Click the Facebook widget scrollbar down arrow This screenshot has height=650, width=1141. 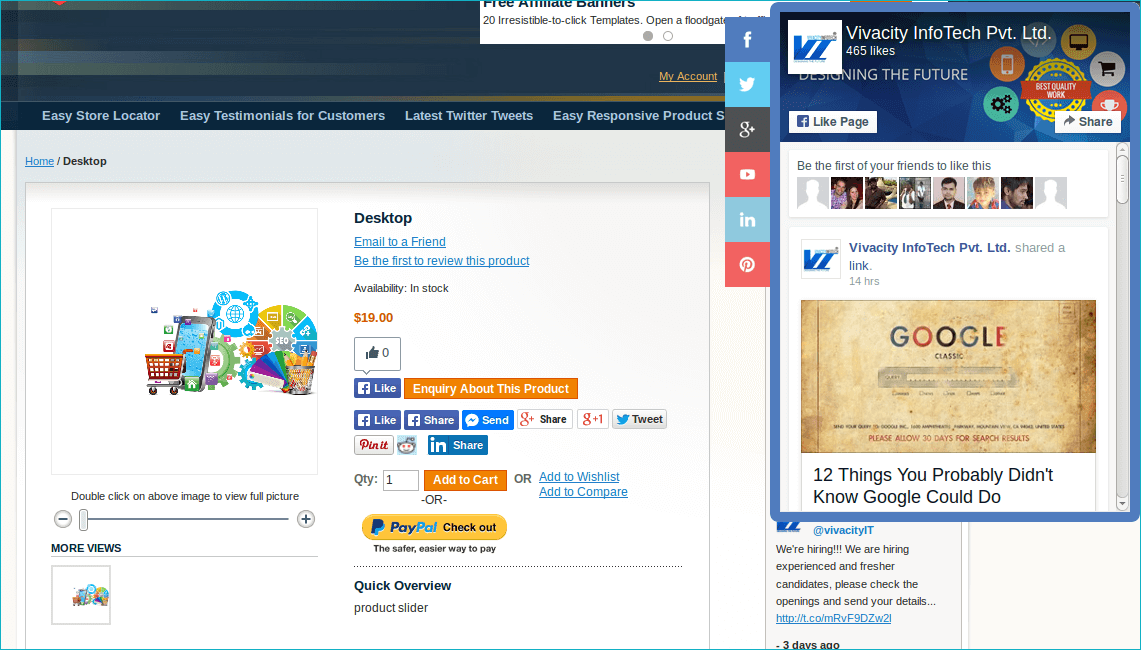click(x=1122, y=503)
